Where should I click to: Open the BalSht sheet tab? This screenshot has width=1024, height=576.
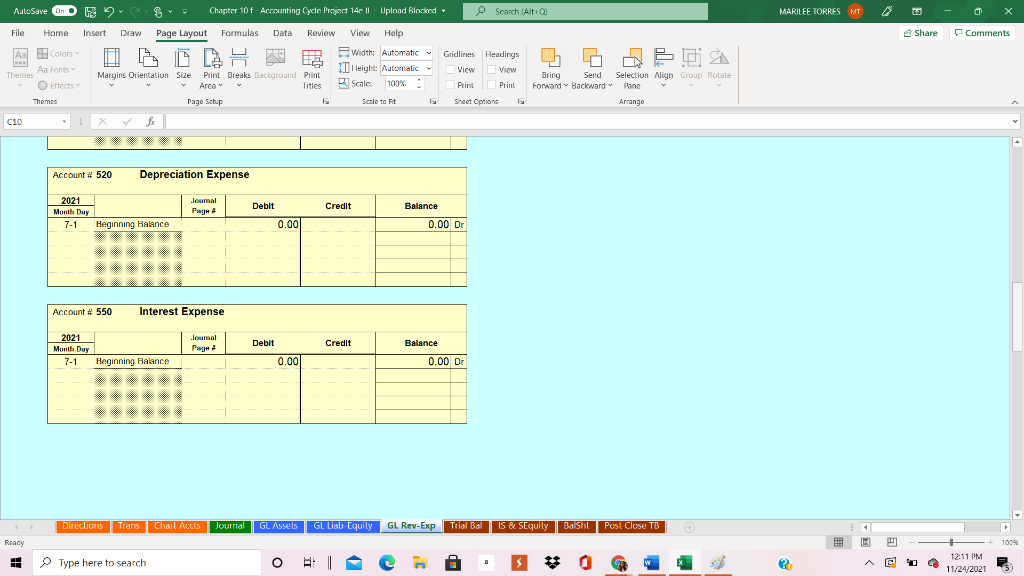coord(576,526)
